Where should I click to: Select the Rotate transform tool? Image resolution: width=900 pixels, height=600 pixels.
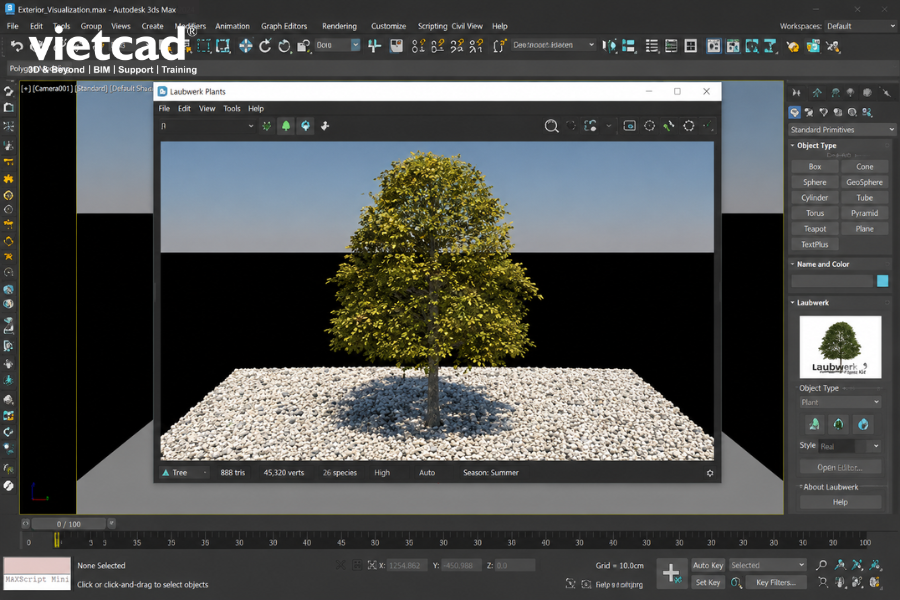(x=265, y=46)
